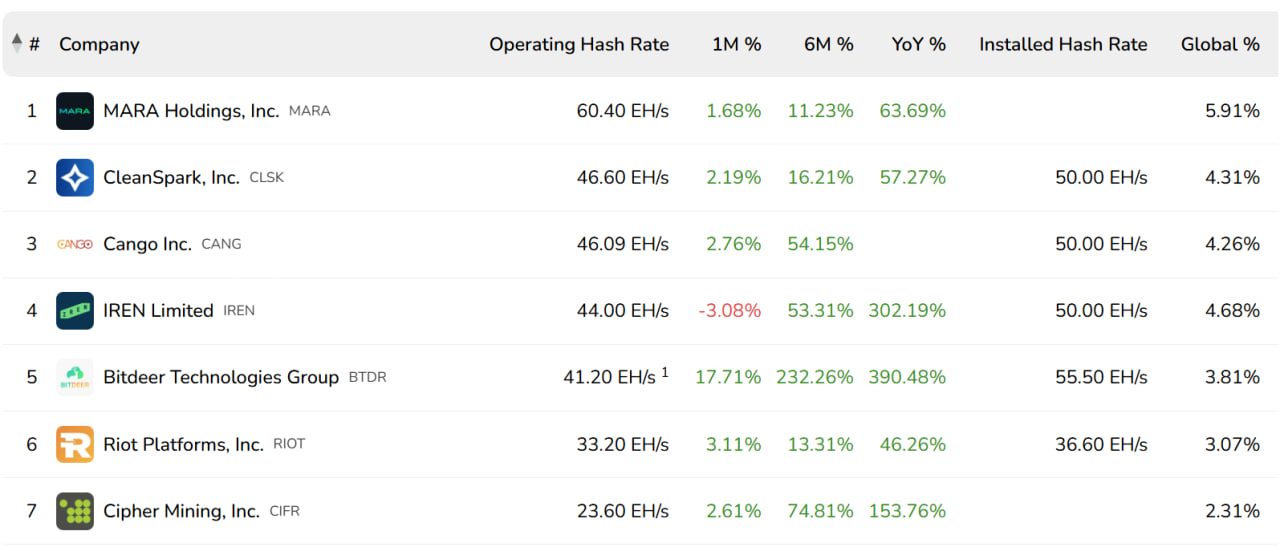Click the Bitdeer logo icon
1280x547 pixels.
point(75,377)
